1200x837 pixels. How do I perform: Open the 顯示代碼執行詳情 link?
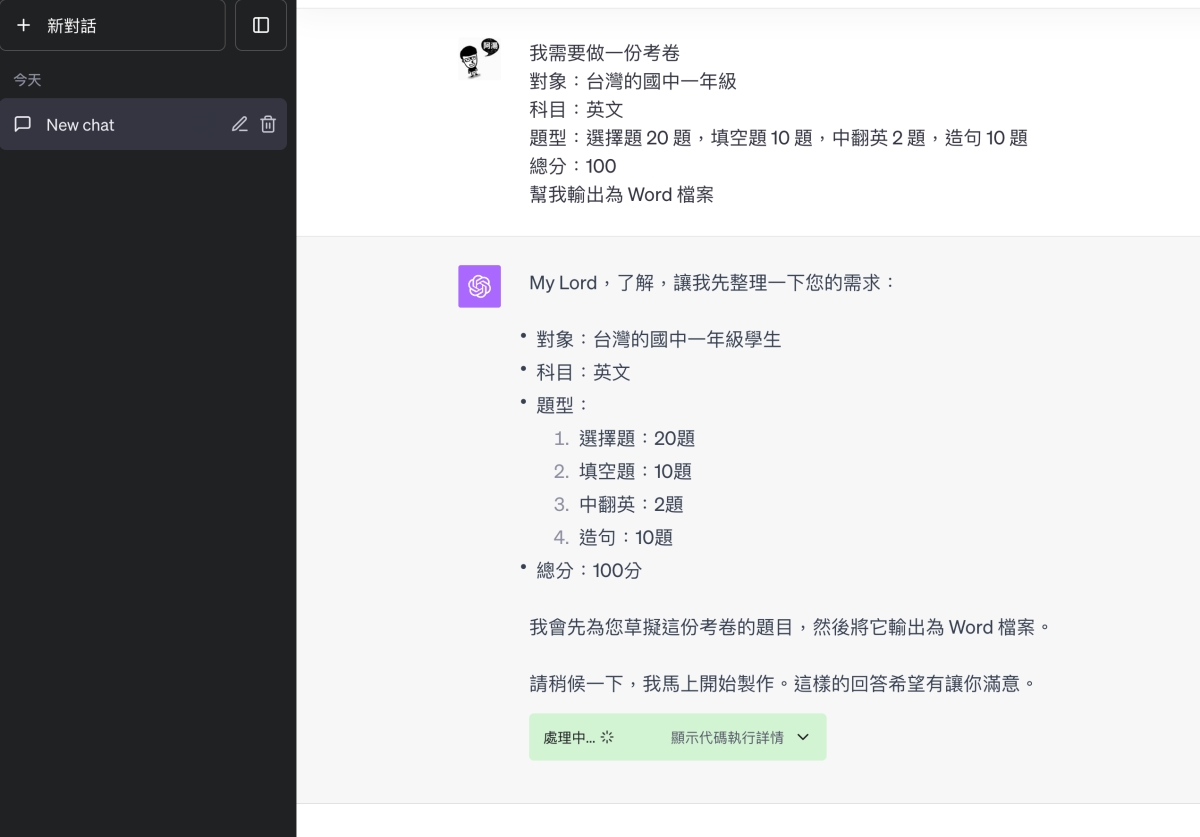click(x=727, y=738)
